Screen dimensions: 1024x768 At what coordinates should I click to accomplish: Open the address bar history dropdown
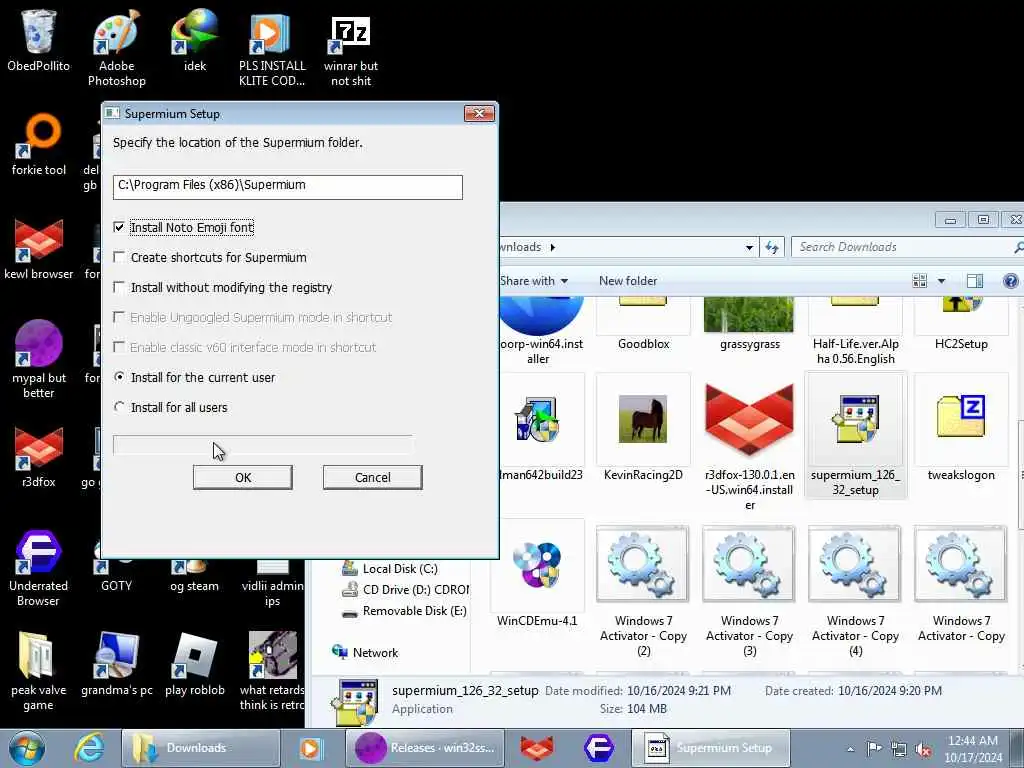pyautogui.click(x=749, y=247)
